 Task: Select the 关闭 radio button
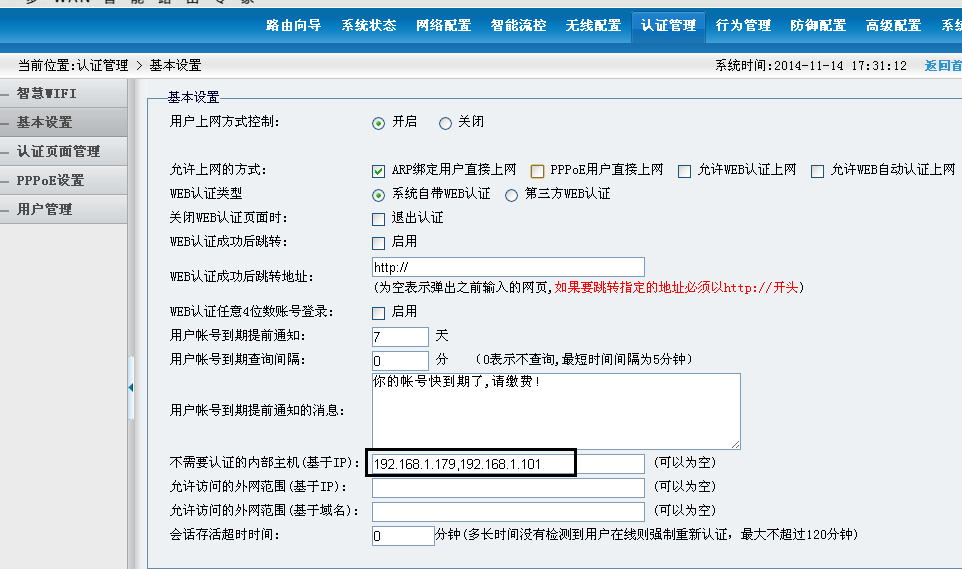[x=445, y=123]
